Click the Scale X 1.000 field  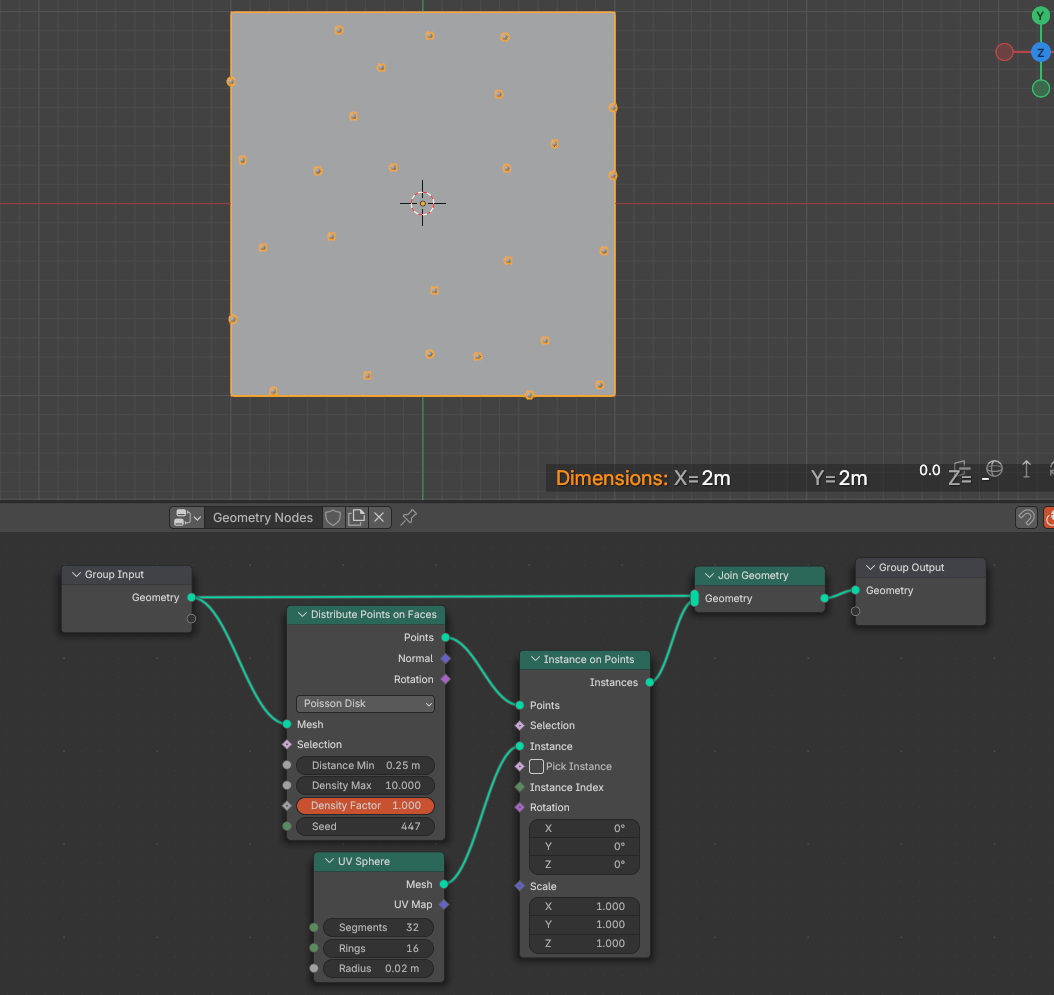[x=584, y=906]
